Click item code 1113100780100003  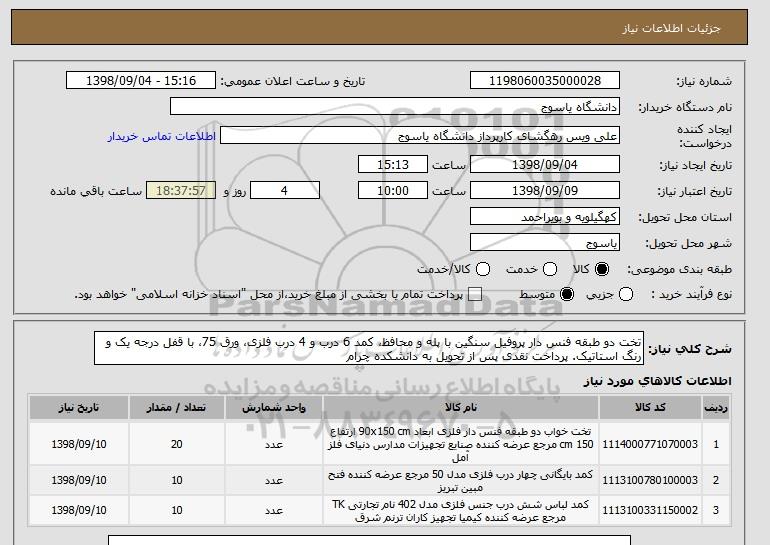[650, 481]
